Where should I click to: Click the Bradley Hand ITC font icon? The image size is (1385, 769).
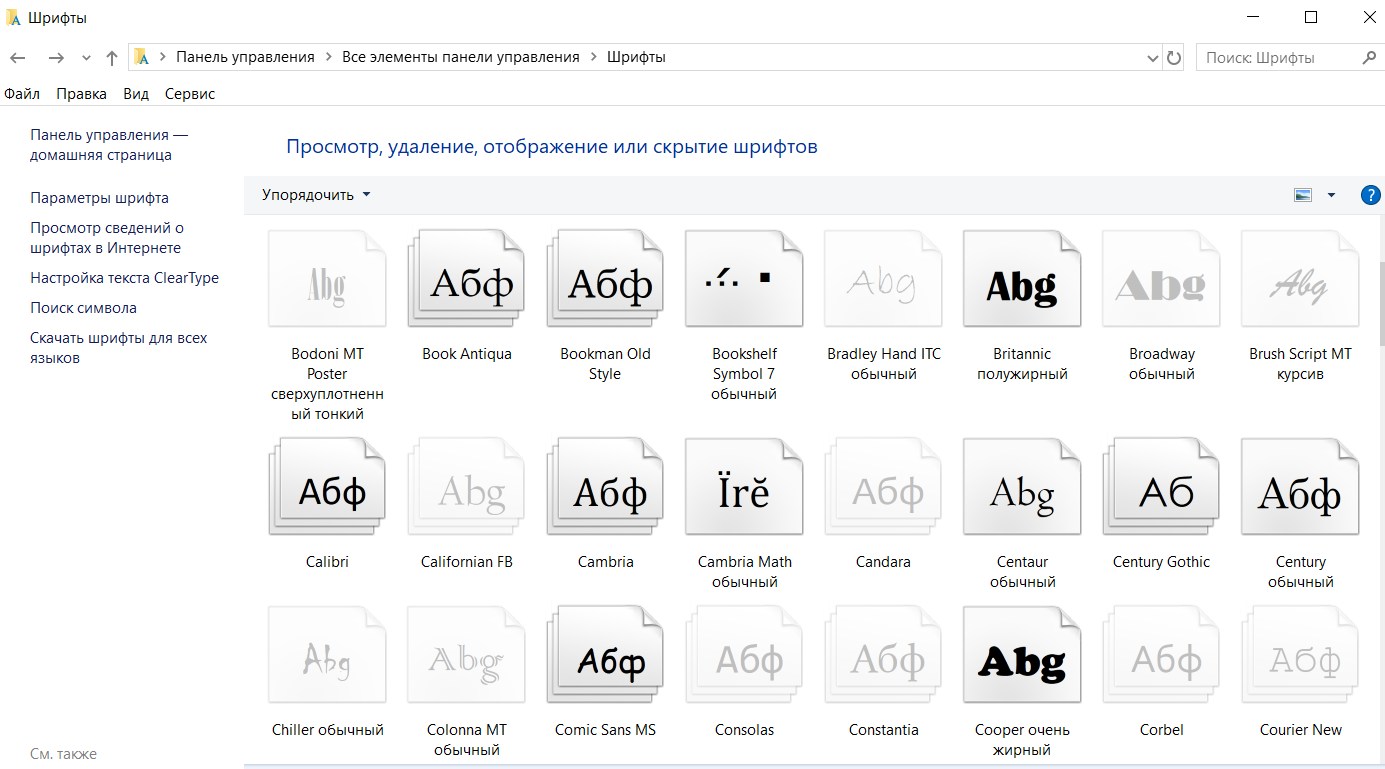883,279
